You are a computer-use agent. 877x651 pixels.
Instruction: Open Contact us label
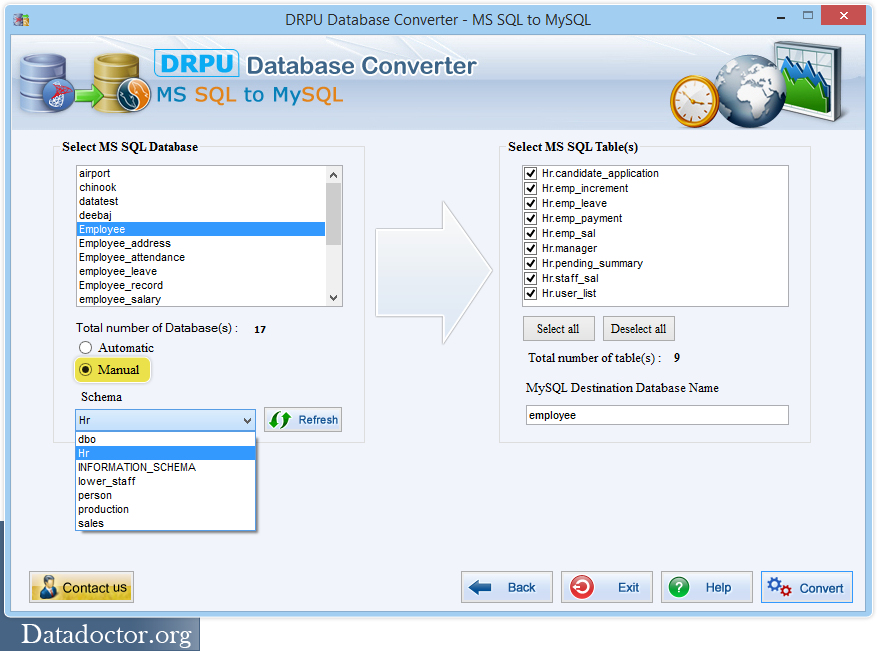95,588
